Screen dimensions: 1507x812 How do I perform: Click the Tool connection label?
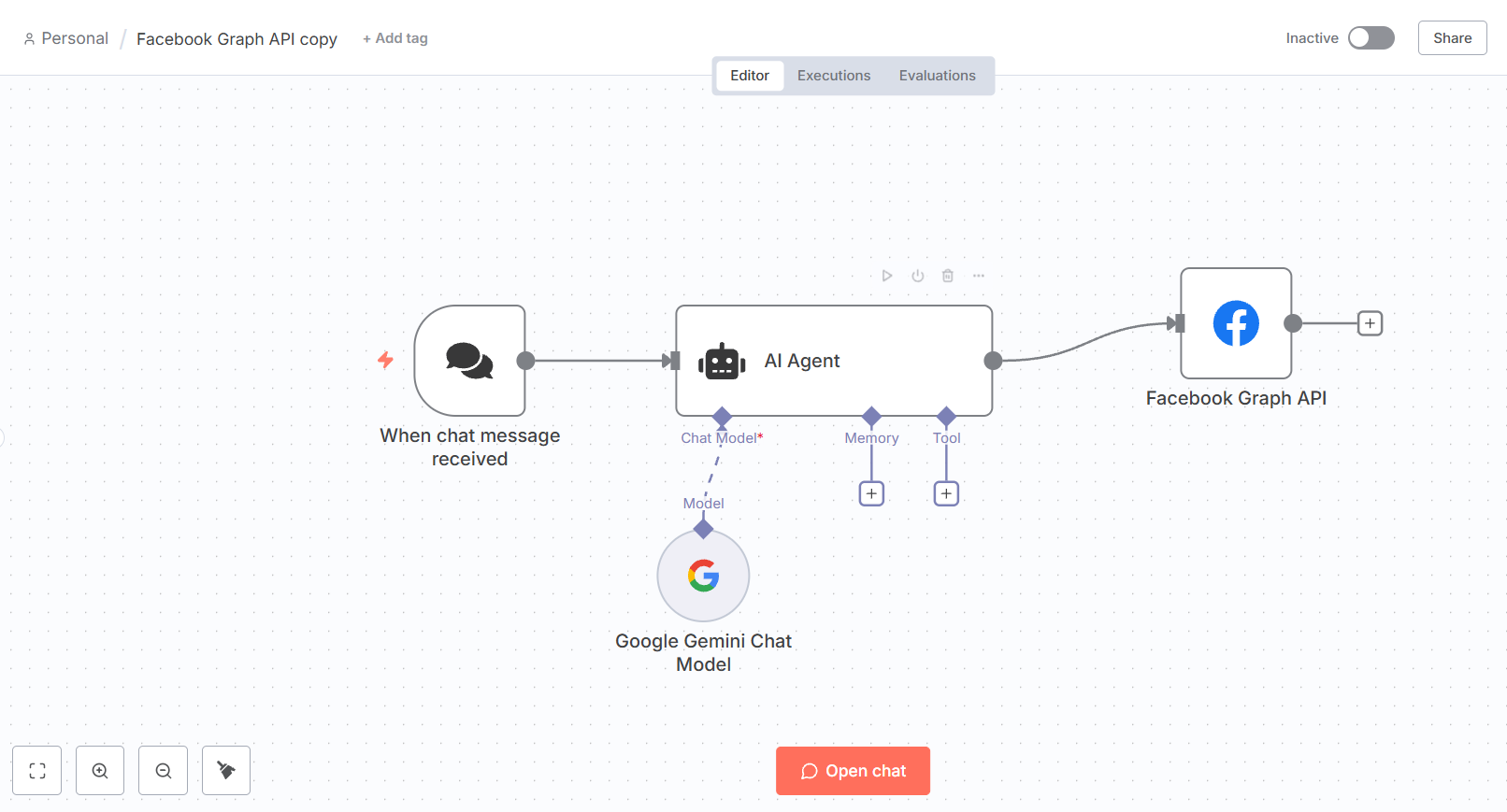click(946, 438)
